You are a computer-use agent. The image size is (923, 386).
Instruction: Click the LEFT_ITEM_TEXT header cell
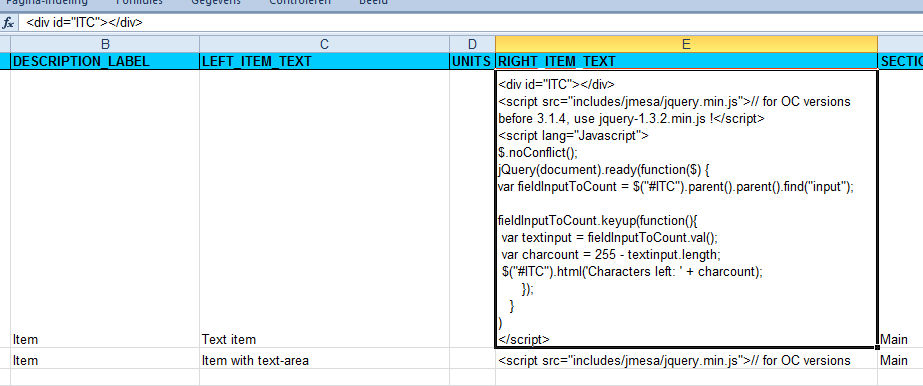click(x=324, y=61)
